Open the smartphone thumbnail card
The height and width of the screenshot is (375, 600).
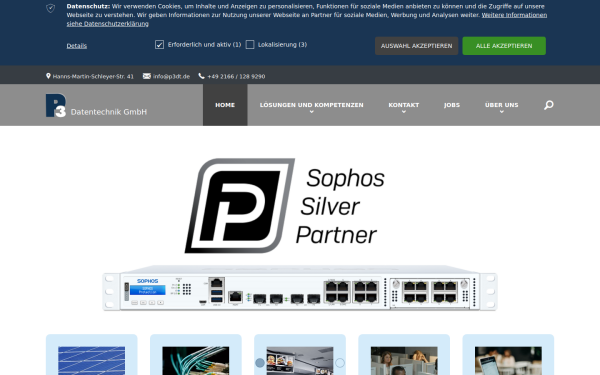click(x=508, y=360)
